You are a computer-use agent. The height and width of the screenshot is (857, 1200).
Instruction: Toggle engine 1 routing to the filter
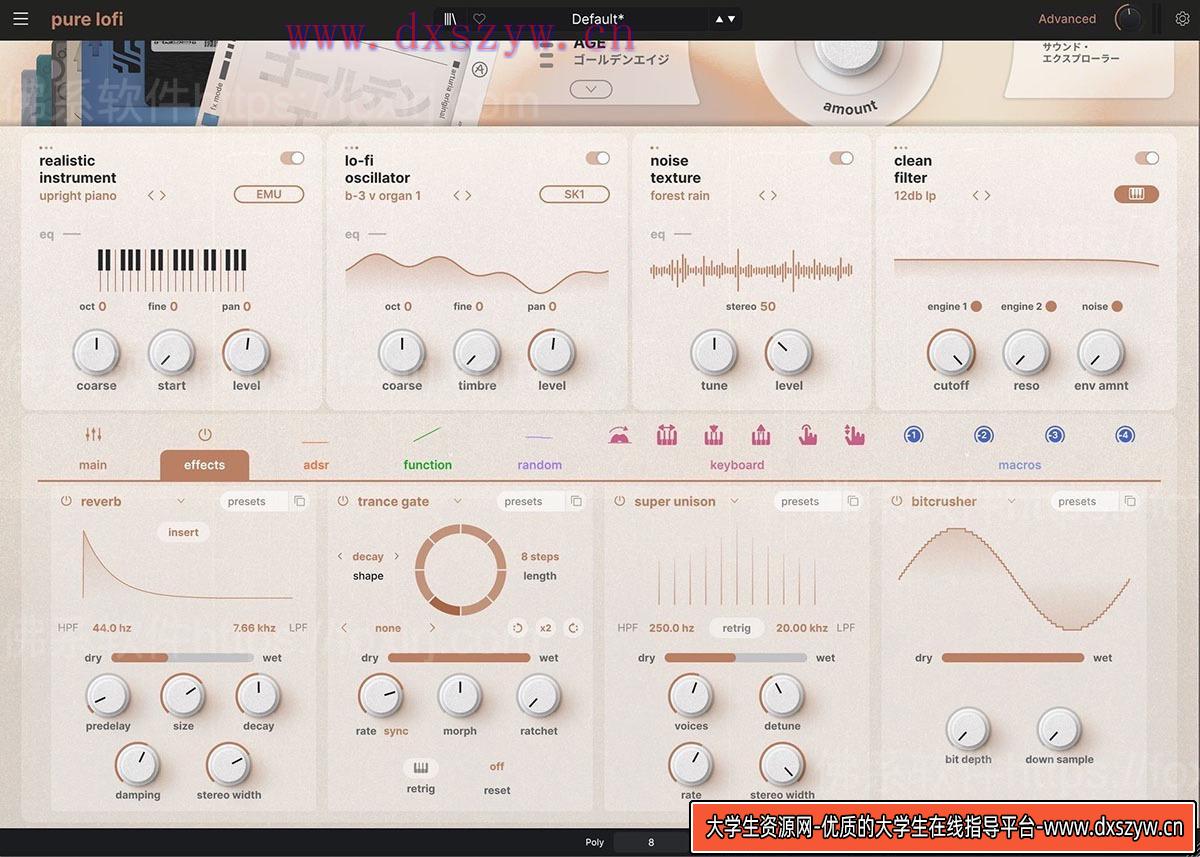[976, 306]
